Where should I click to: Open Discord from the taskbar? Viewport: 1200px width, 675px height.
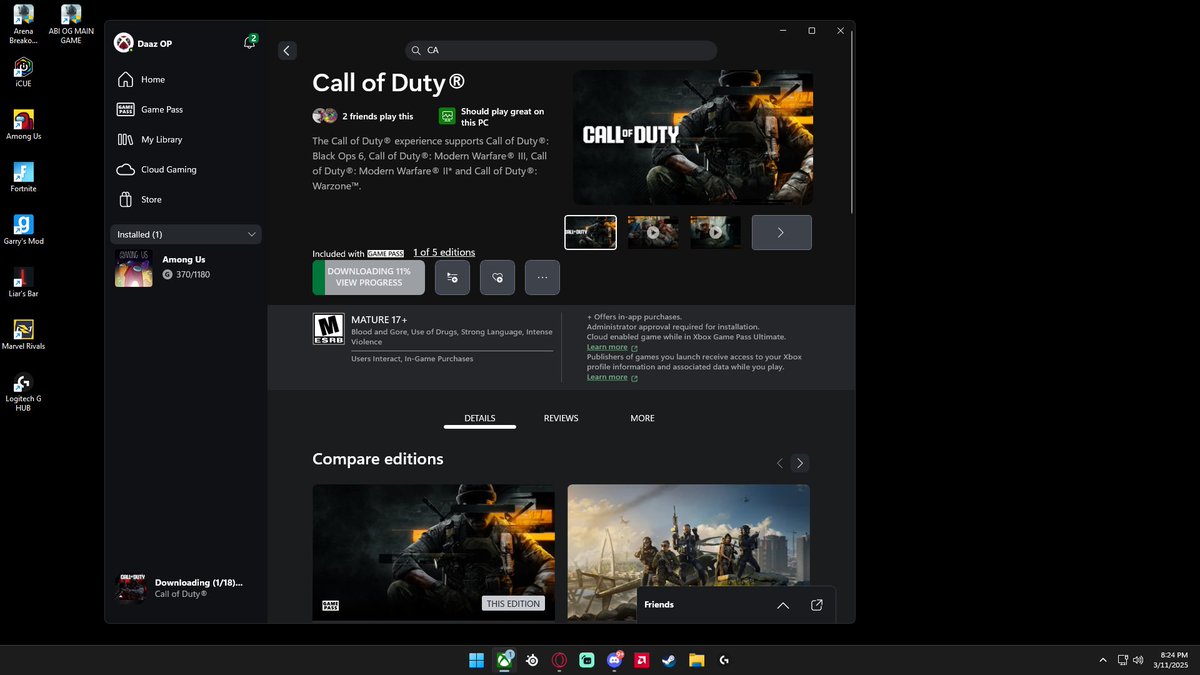(x=614, y=660)
